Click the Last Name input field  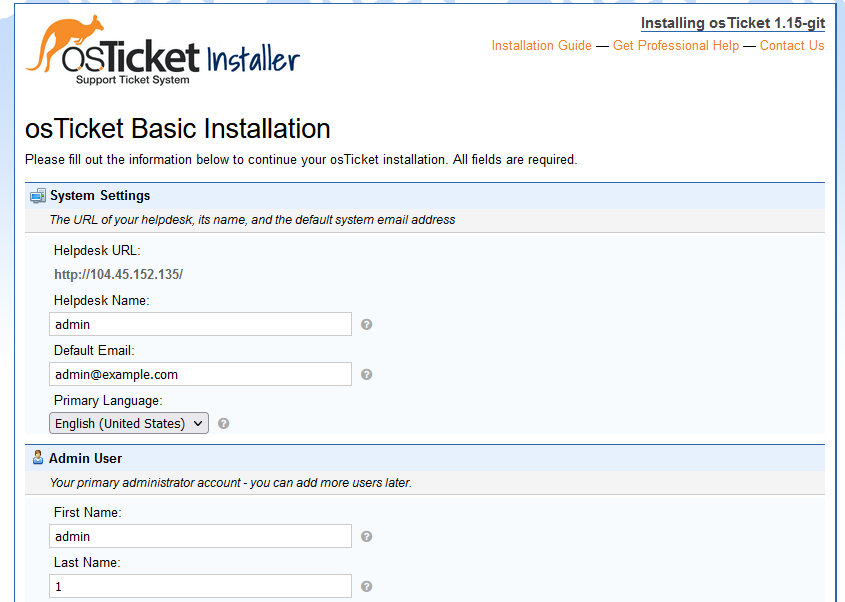point(200,586)
